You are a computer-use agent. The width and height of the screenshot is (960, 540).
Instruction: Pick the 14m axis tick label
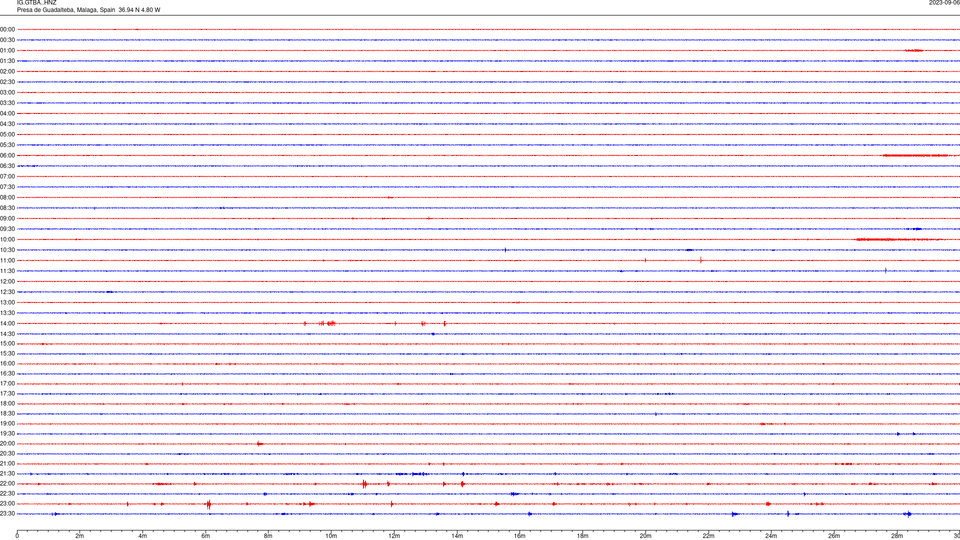point(457,536)
